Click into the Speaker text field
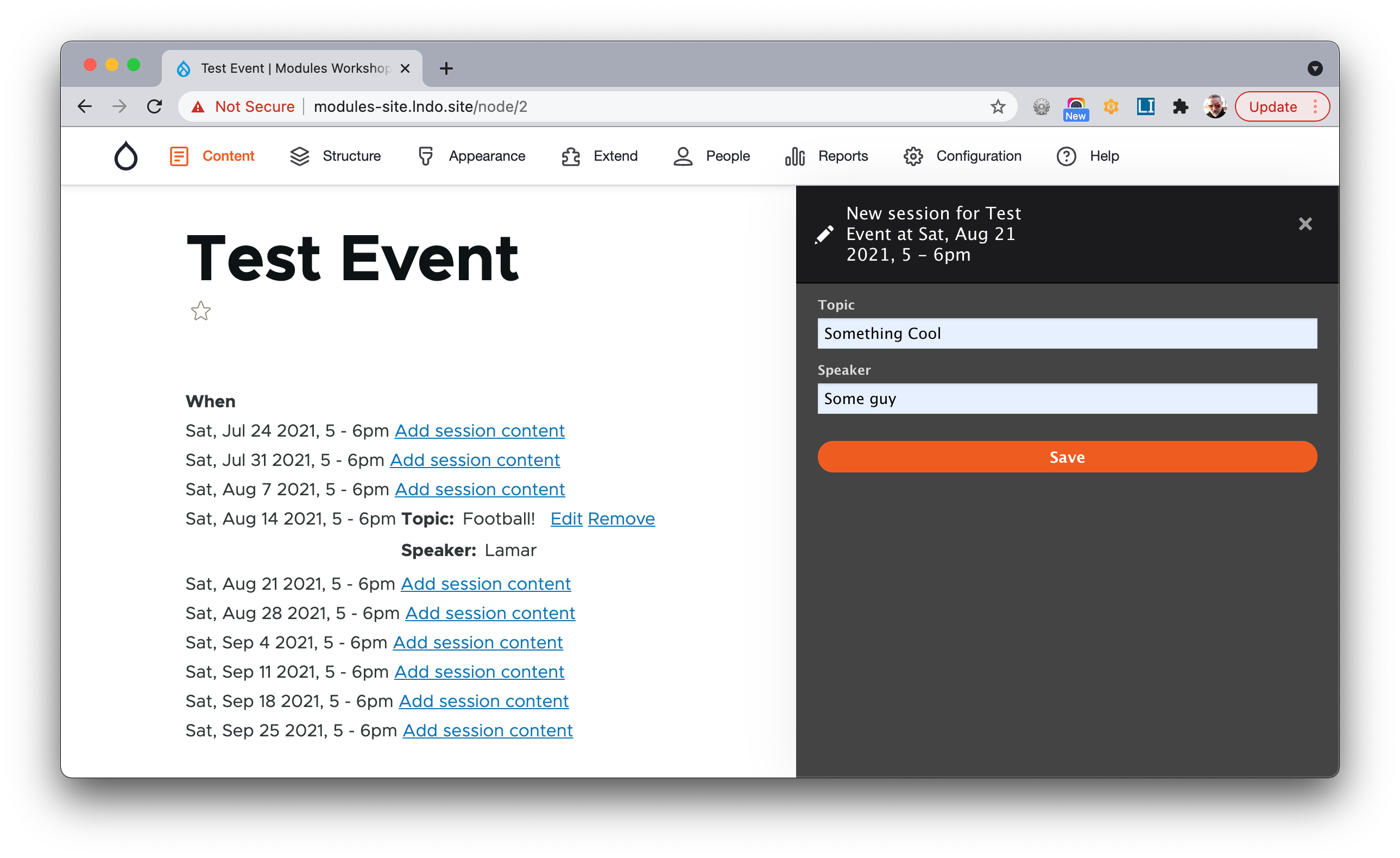This screenshot has height=858, width=1400. tap(1067, 399)
